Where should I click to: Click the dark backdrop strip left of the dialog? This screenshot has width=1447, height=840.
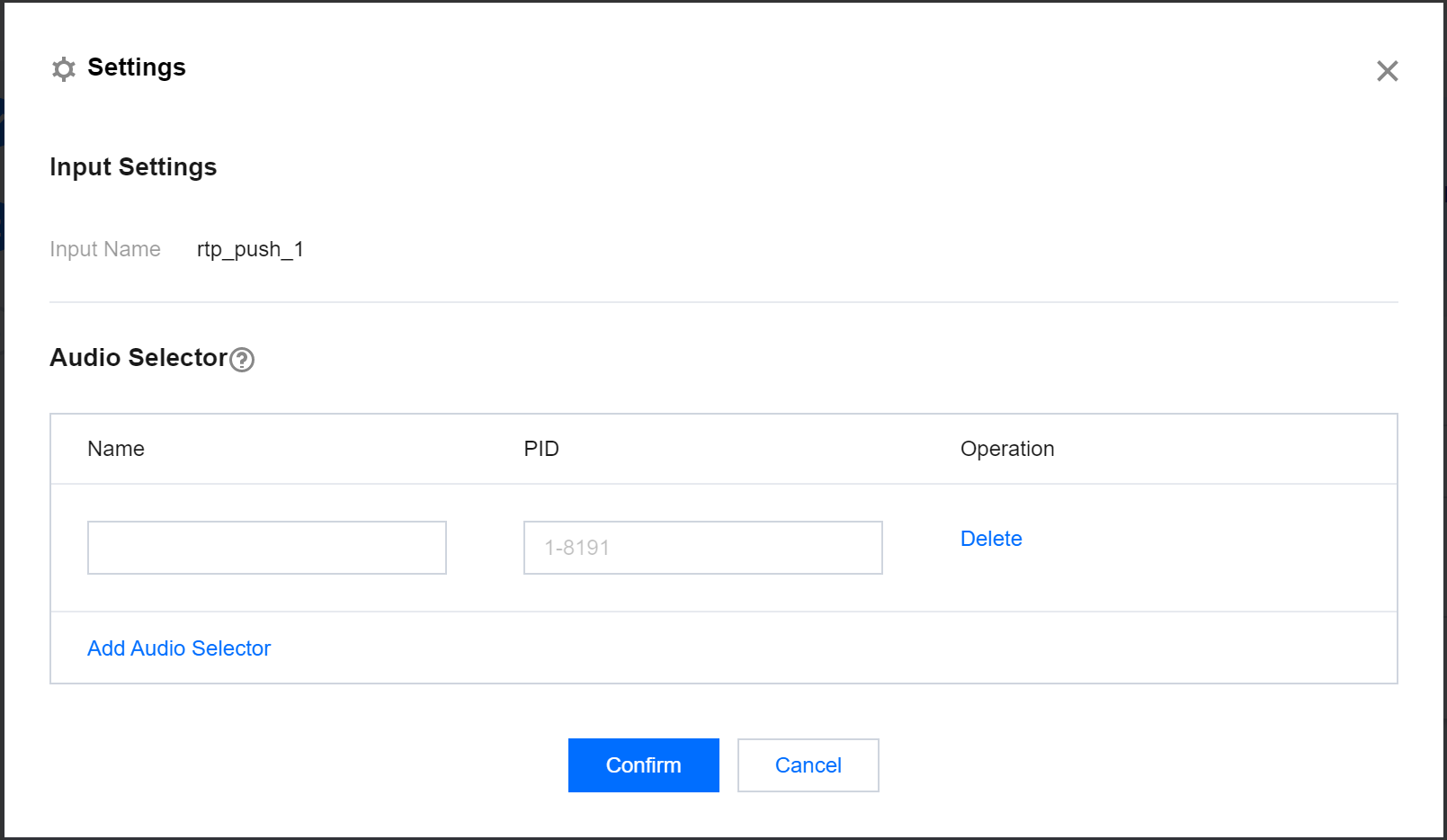[x=2, y=450]
